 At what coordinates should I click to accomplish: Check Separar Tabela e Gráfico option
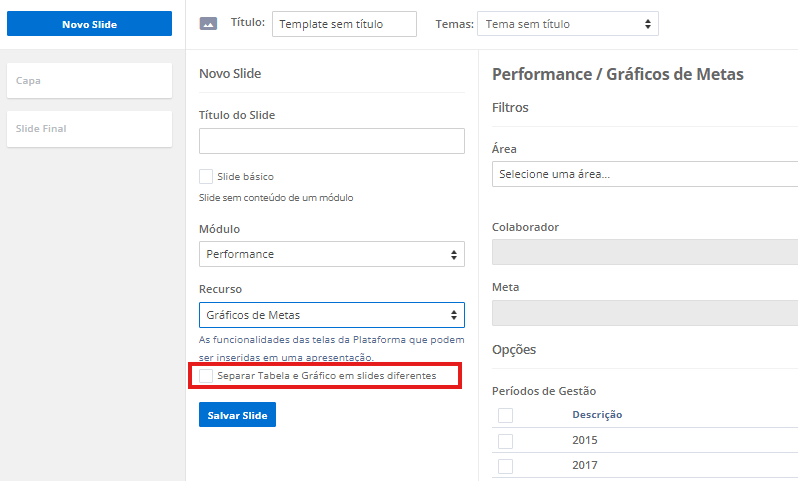206,376
